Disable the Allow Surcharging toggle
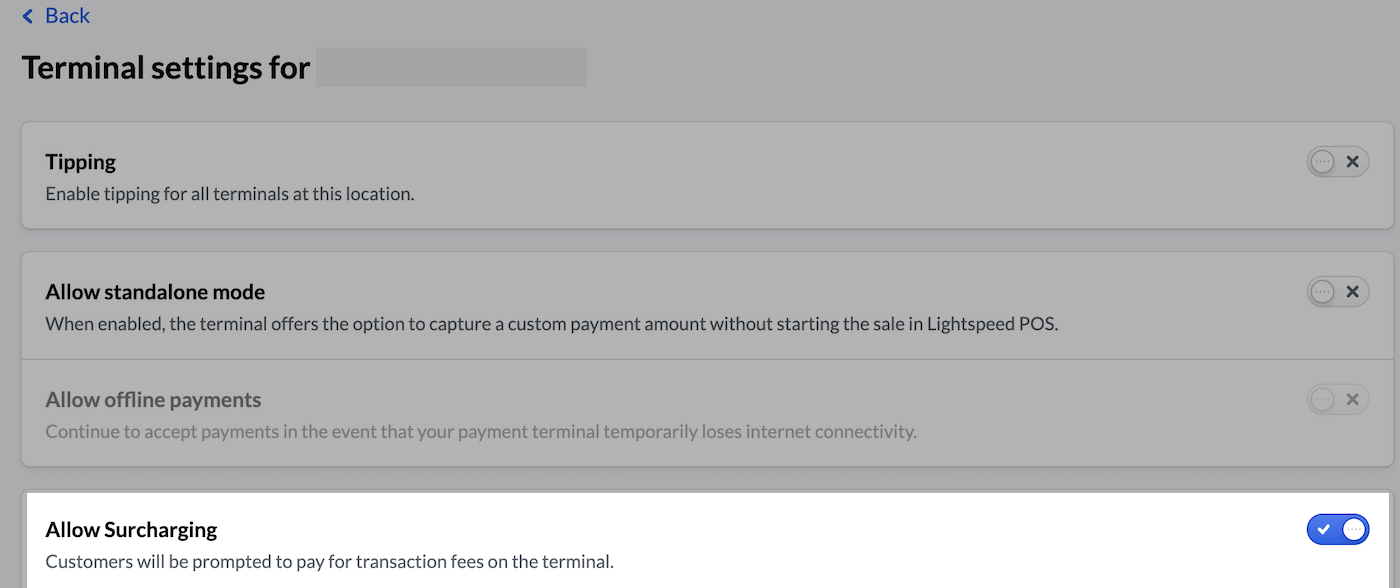 1338,529
